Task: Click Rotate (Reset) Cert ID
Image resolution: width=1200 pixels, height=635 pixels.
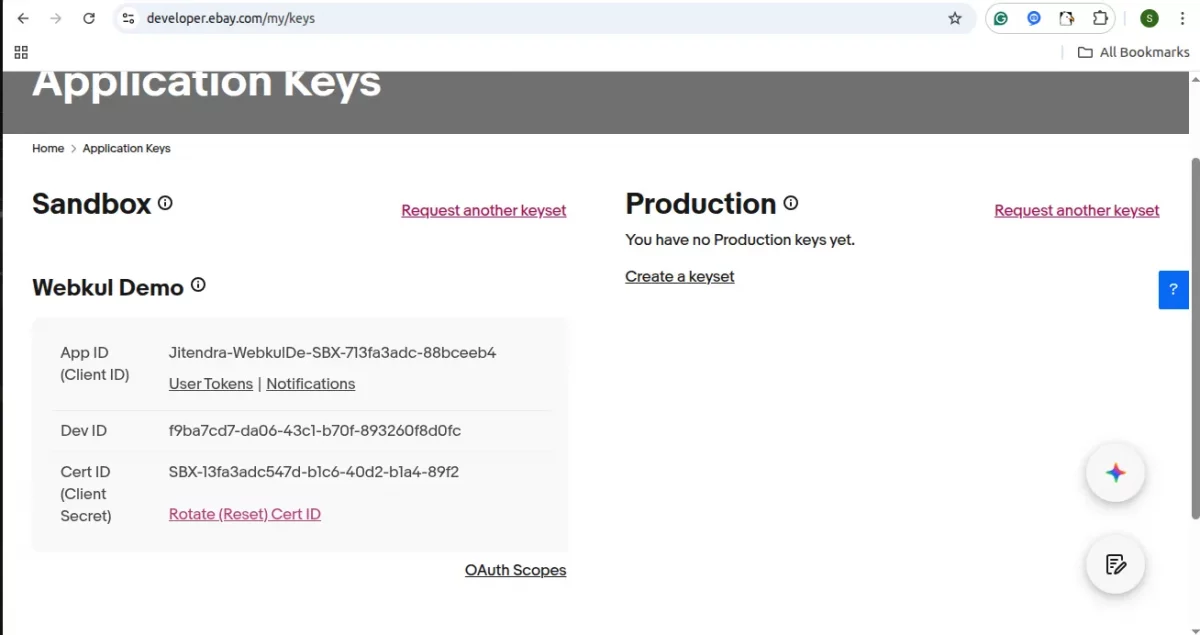Action: 244,513
